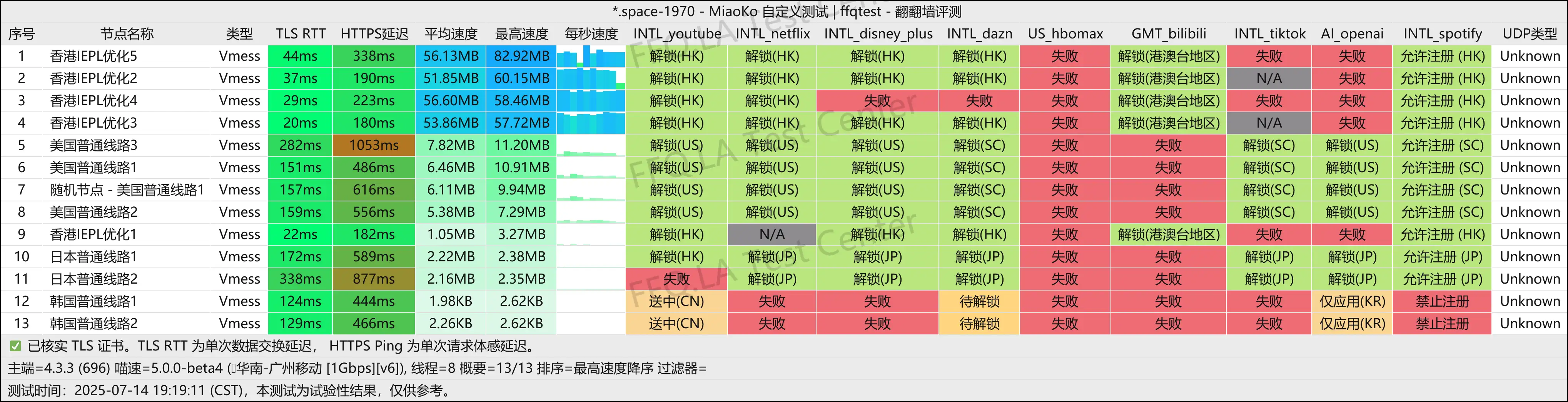Click the 20ms TLS RTT cell
The width and height of the screenshot is (1568, 402).
300,123
